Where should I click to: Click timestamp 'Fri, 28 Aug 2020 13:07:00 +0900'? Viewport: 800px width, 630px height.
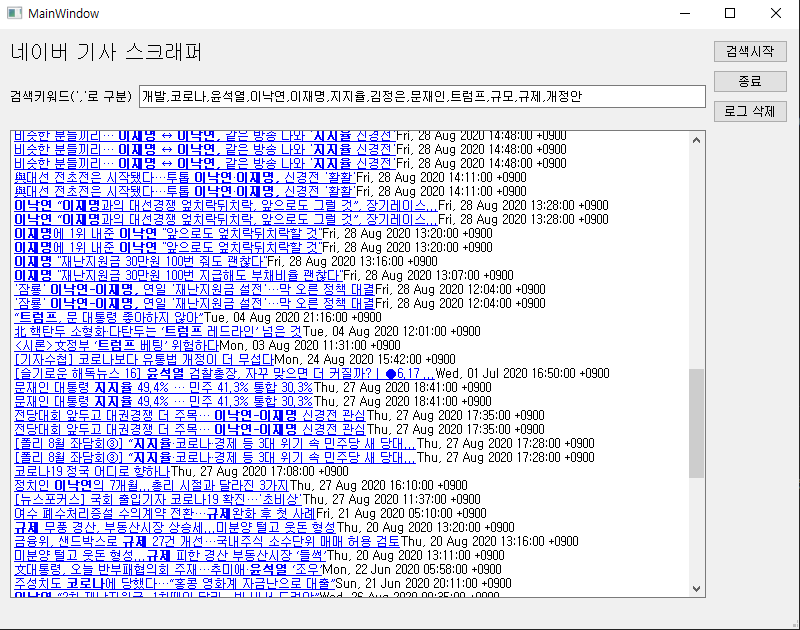tap(429, 275)
